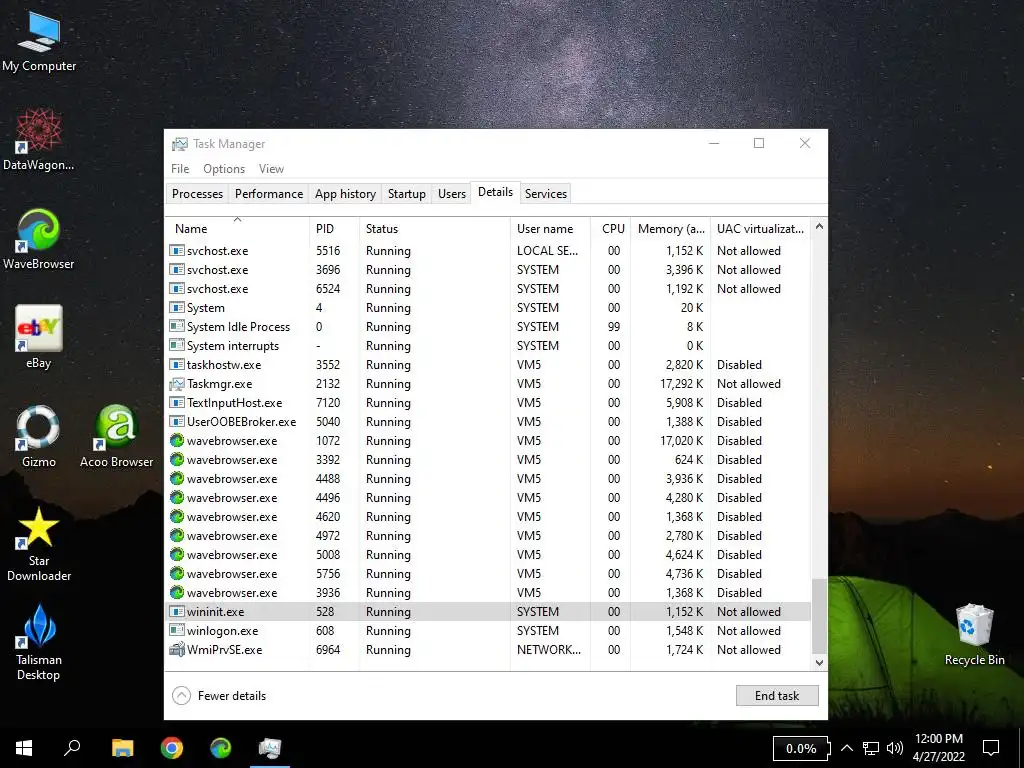Open the View menu

pyautogui.click(x=271, y=168)
